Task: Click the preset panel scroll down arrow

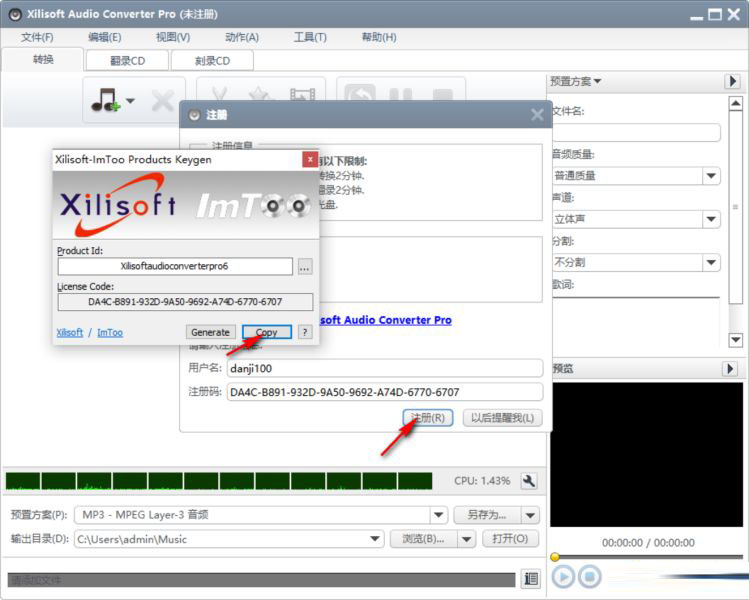Action: (736, 340)
